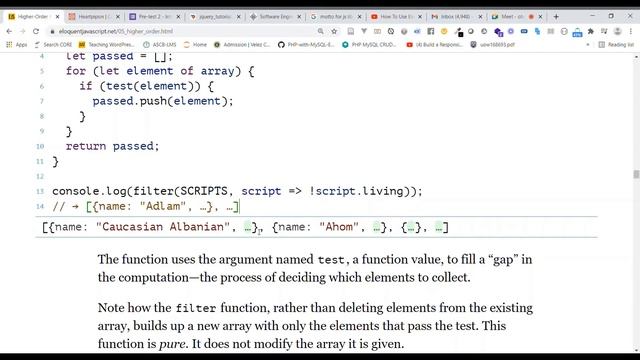Viewport: 640px width, 360px height.
Task: Click the 'if (test(element))' line
Action: [x=147, y=86]
